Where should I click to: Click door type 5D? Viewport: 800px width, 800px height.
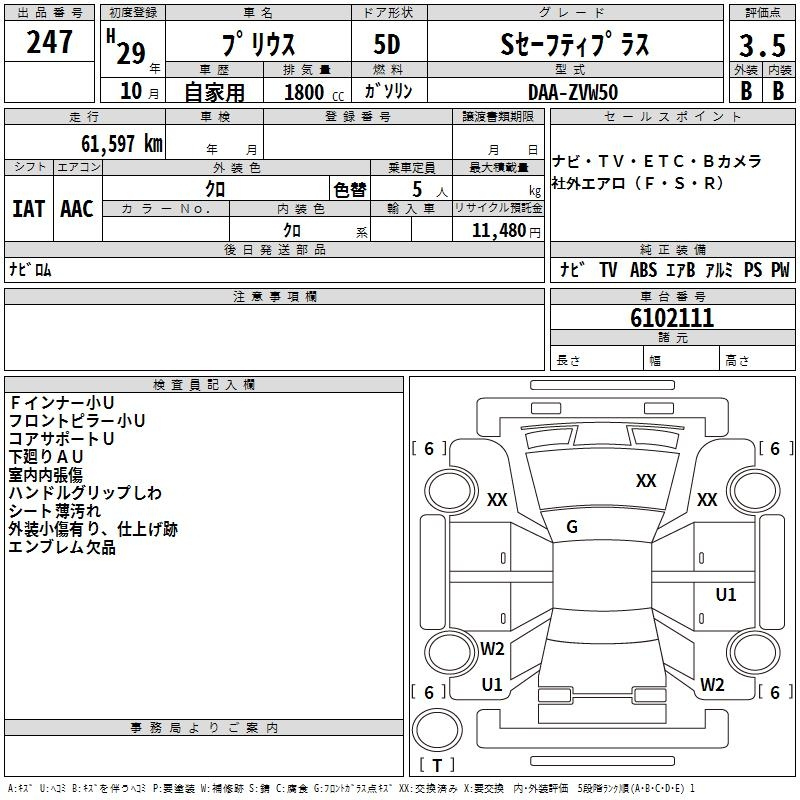387,44
